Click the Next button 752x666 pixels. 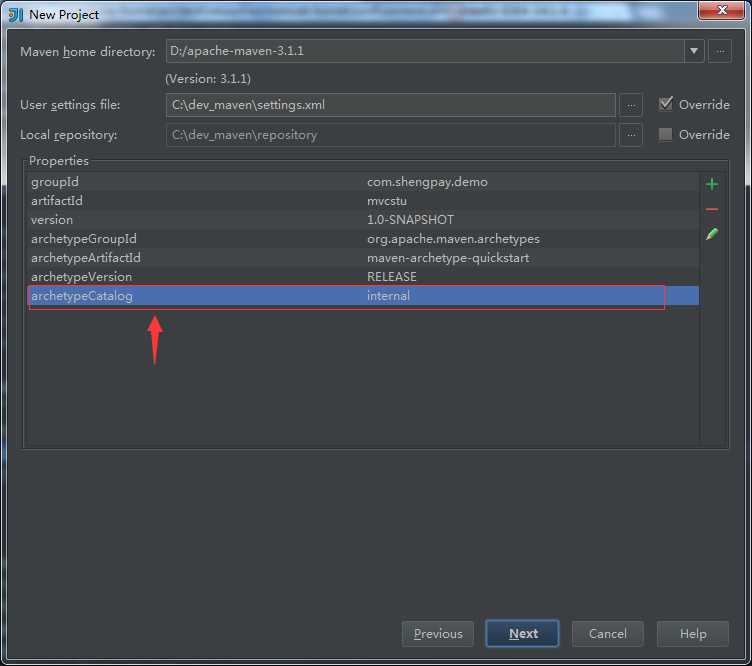tap(522, 633)
